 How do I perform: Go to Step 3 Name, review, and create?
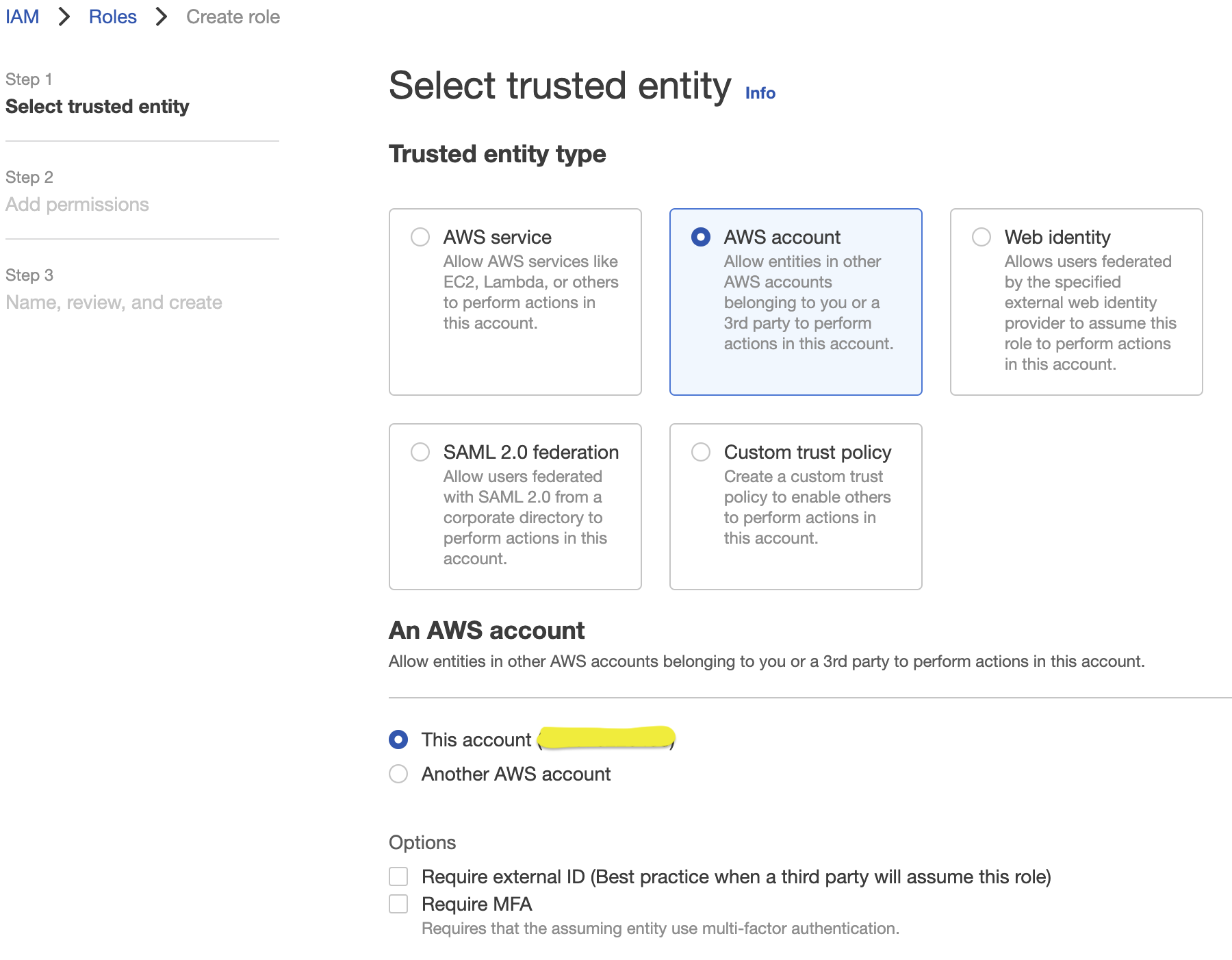click(x=114, y=303)
